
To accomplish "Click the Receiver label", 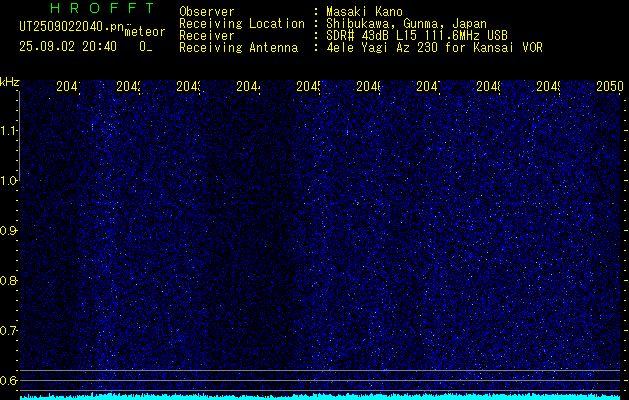I will tap(207, 36).
